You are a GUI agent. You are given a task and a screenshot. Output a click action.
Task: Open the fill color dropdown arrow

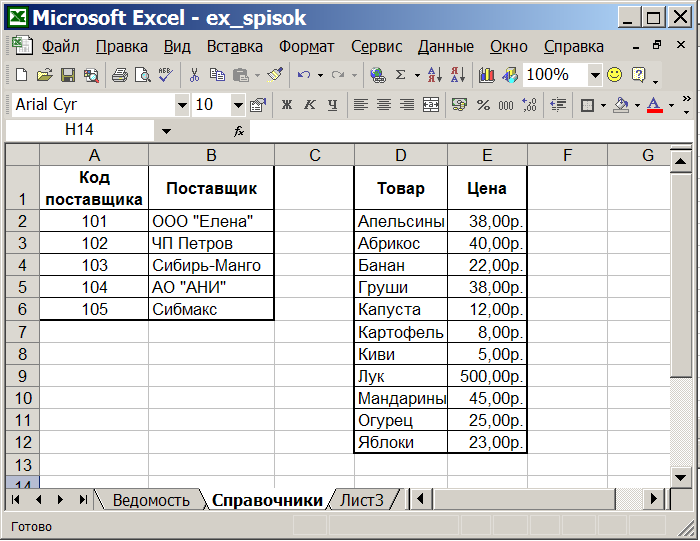637,105
